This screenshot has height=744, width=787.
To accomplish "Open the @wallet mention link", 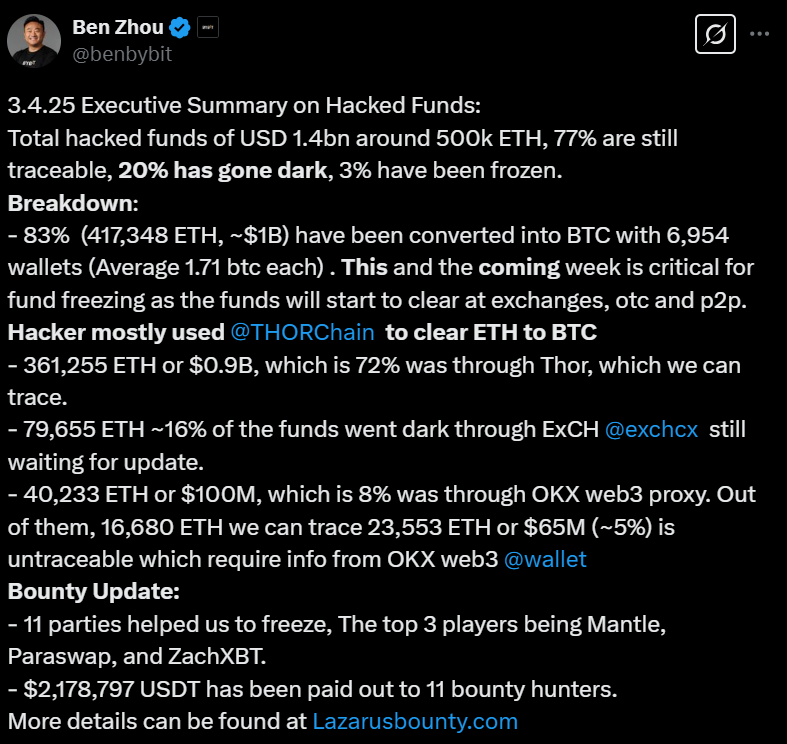I will 547,559.
